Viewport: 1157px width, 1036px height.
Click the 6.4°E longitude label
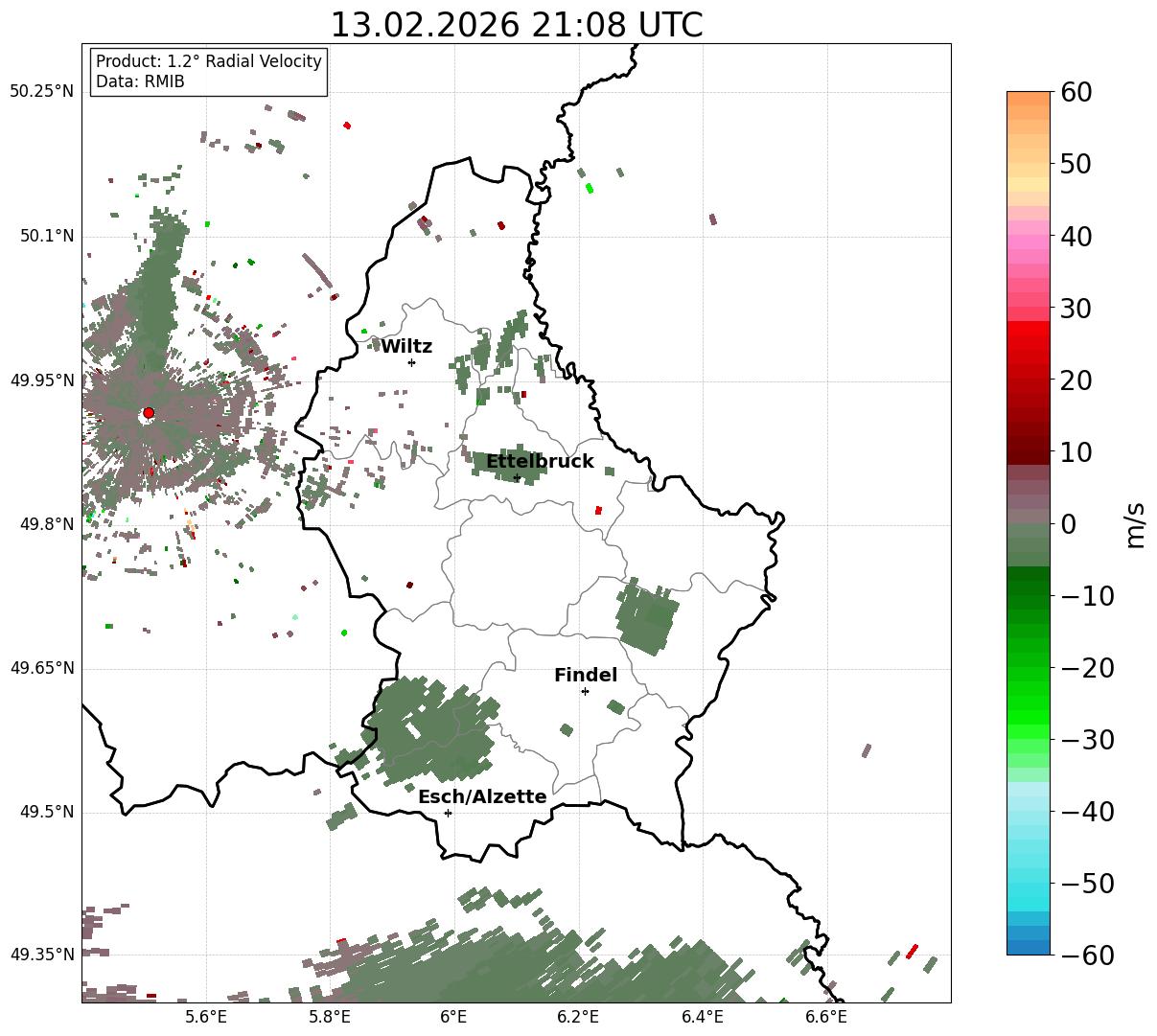coord(703,1017)
